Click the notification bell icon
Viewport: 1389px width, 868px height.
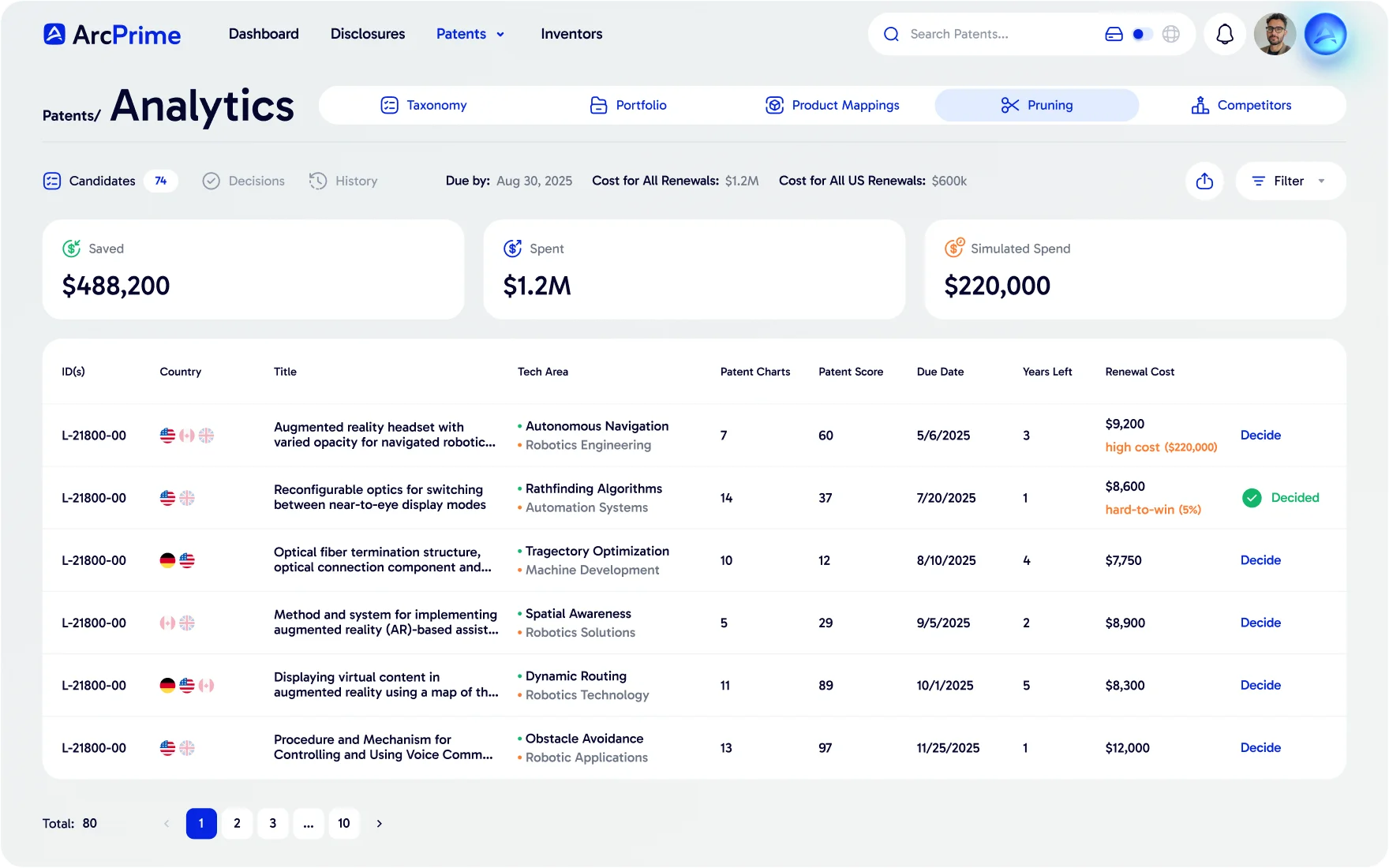[1224, 35]
